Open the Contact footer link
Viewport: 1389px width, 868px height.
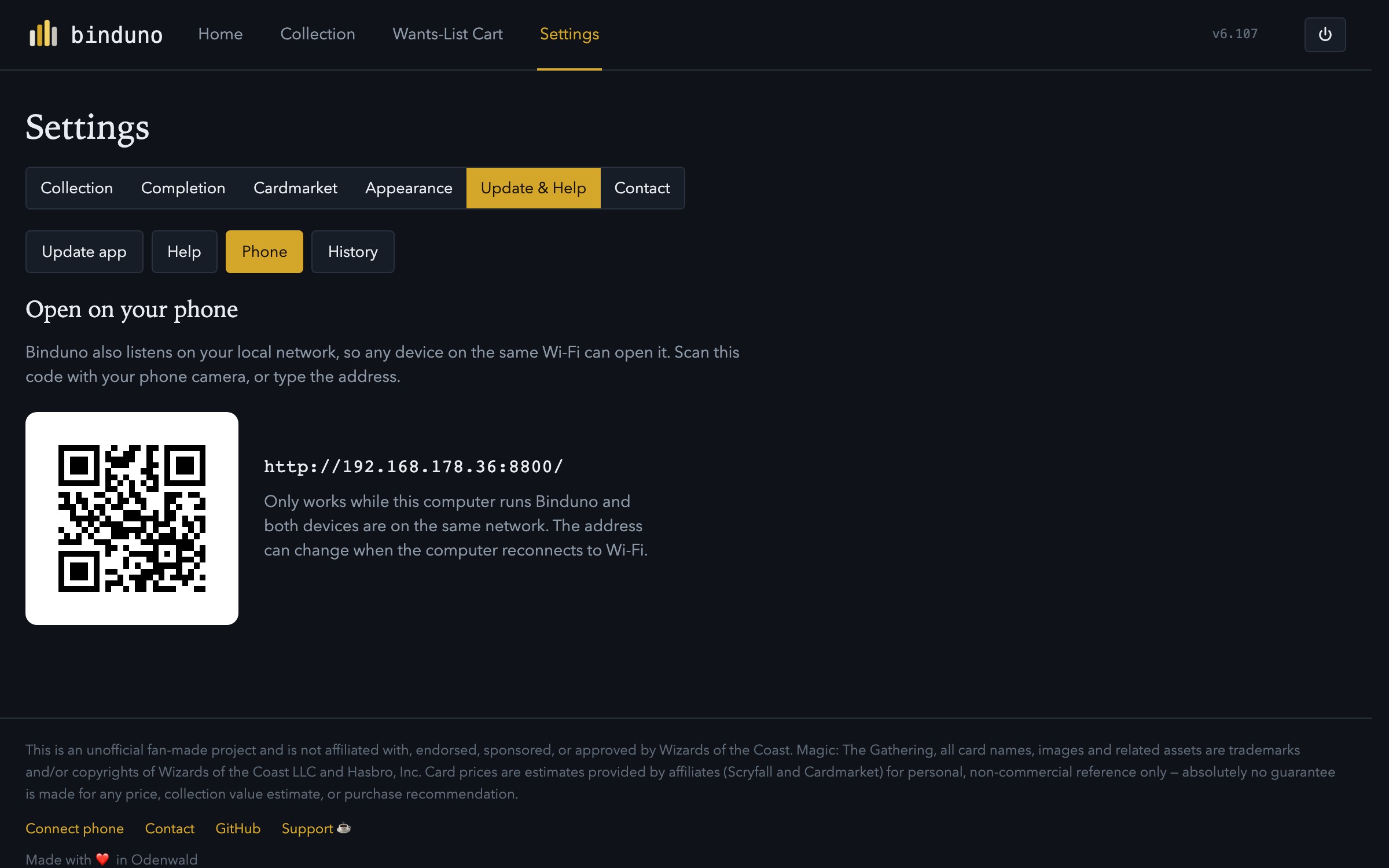click(170, 829)
